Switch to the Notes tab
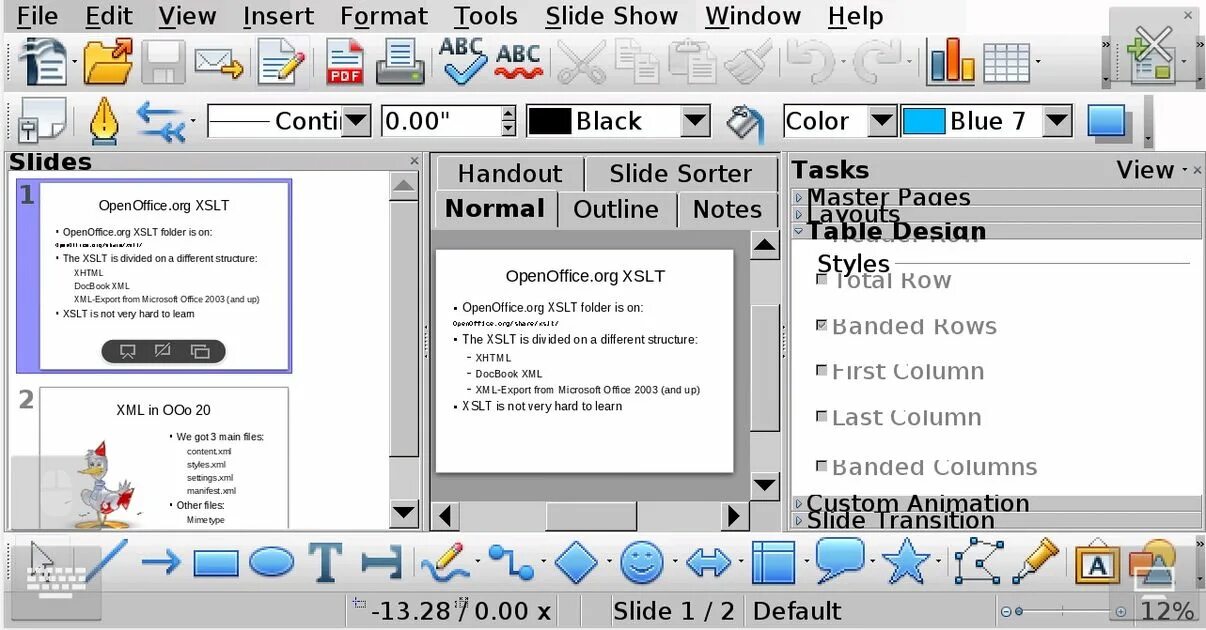 point(727,209)
